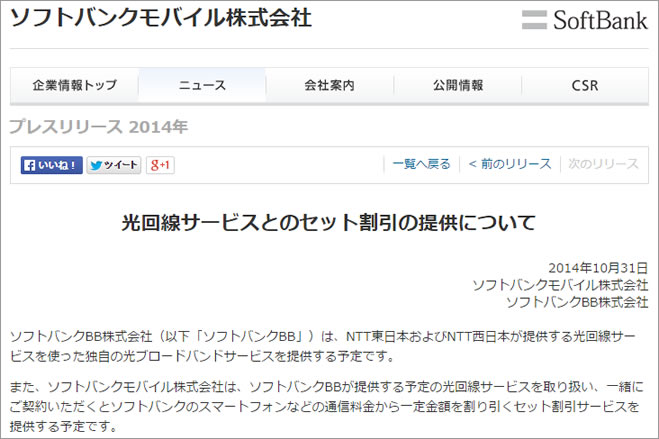Click the paragraph beginning ソフトバンクBB株式会社(以下
659x439 pixels.
(x=322, y=346)
